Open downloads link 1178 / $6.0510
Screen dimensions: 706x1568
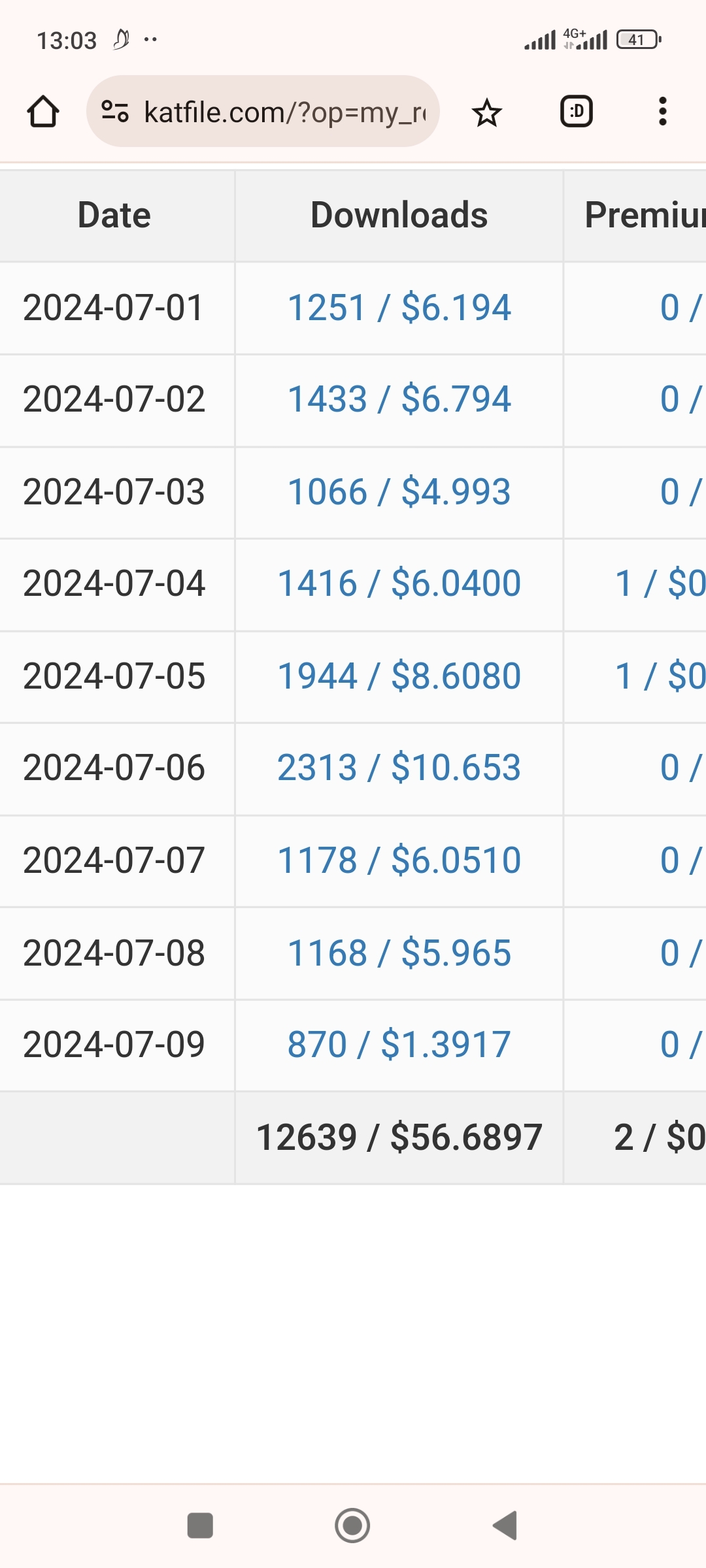click(399, 860)
